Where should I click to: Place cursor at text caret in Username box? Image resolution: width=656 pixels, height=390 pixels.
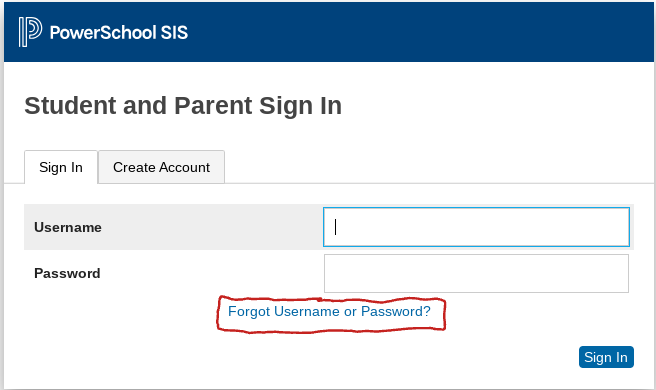click(x=336, y=227)
